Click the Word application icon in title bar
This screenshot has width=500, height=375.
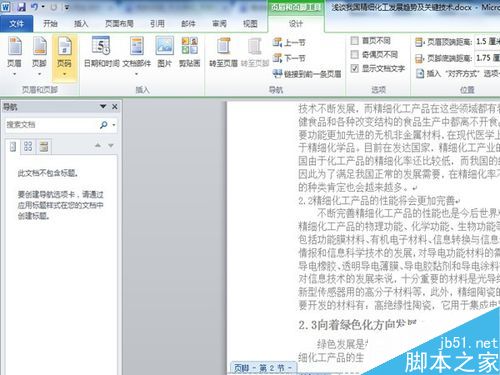6,7
